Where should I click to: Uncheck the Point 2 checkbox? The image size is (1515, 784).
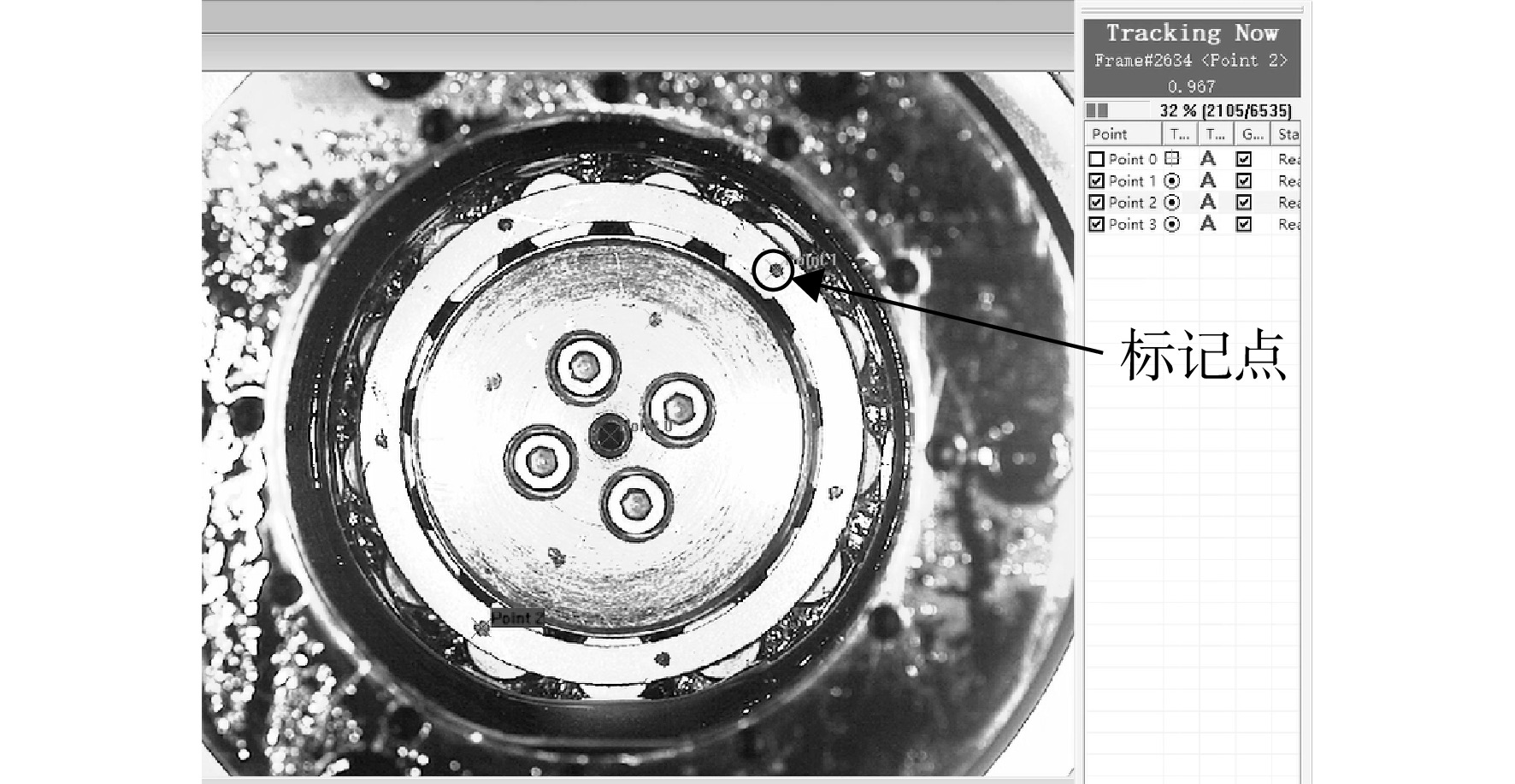click(x=1096, y=203)
